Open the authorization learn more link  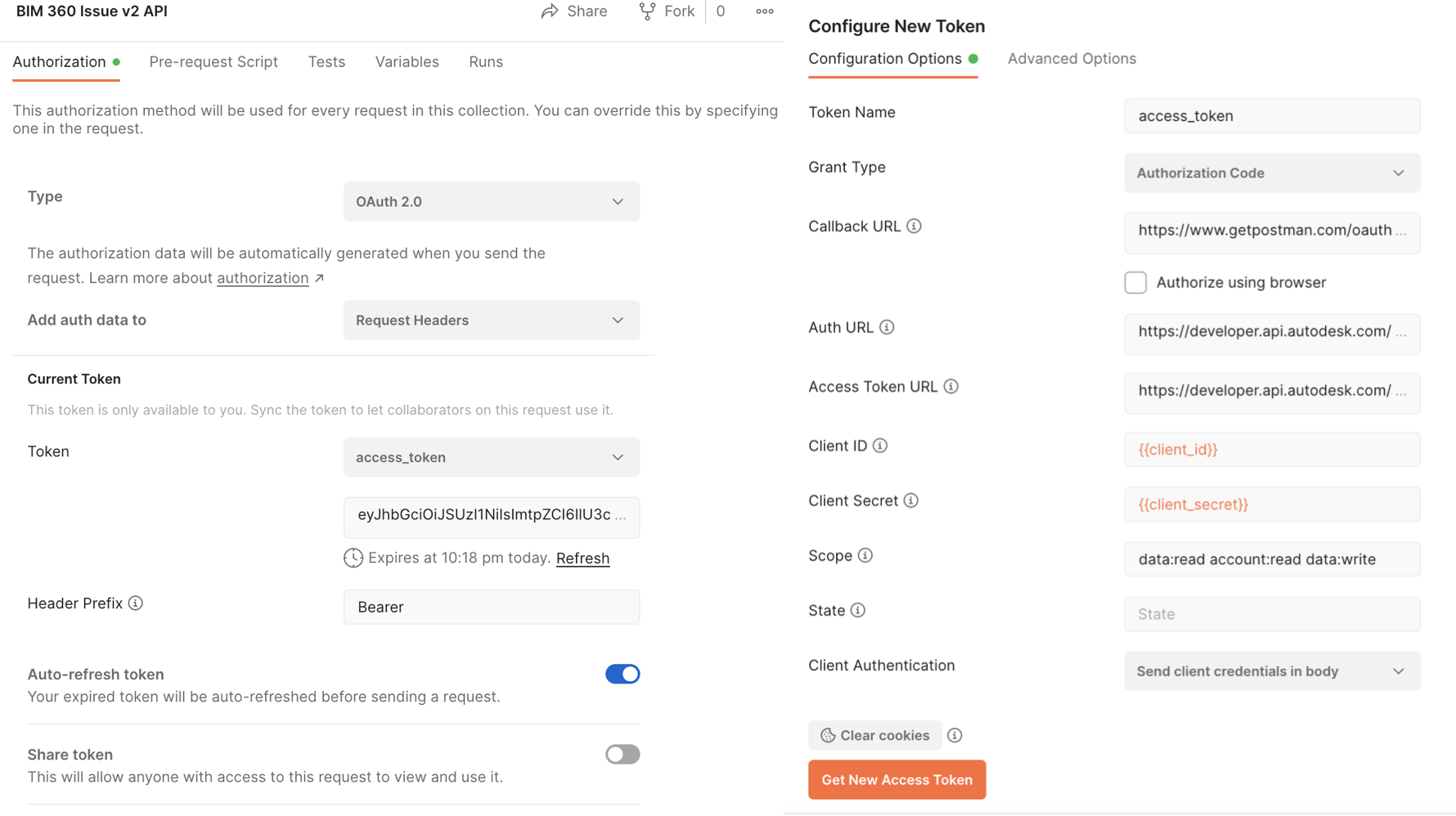point(263,279)
